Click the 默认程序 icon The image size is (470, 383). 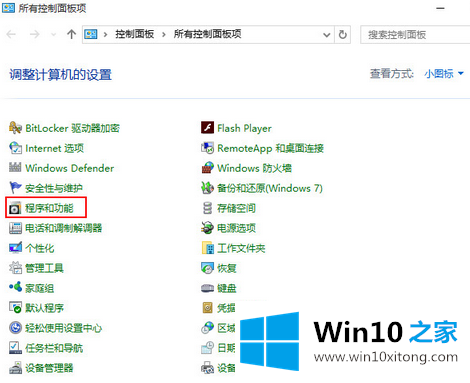pos(15,308)
